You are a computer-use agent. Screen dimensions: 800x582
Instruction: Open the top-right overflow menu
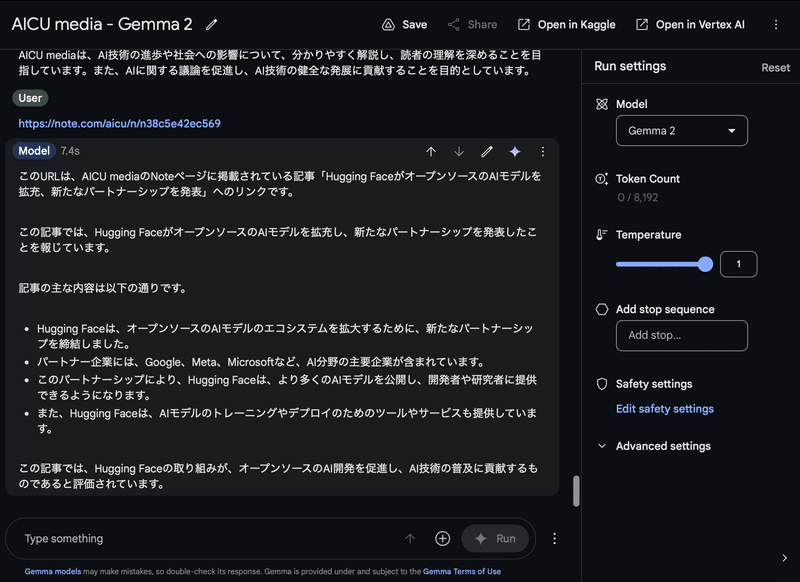776,24
